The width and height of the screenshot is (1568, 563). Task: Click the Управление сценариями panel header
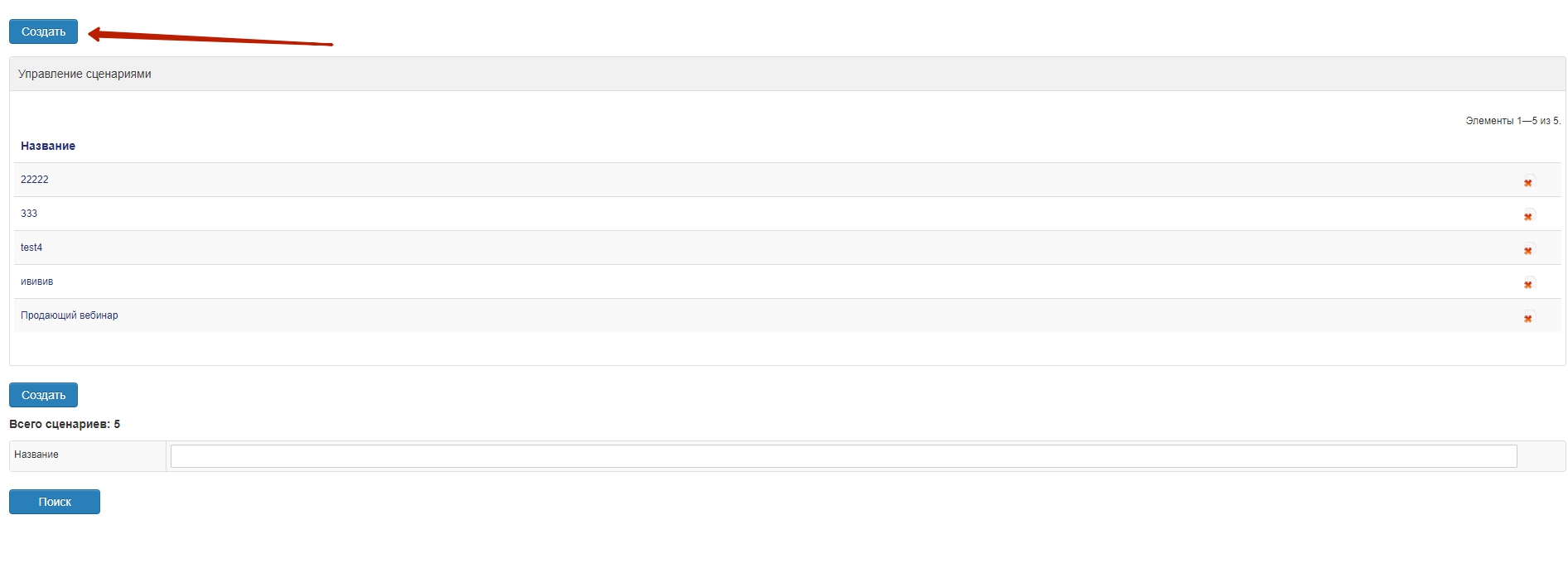click(84, 74)
